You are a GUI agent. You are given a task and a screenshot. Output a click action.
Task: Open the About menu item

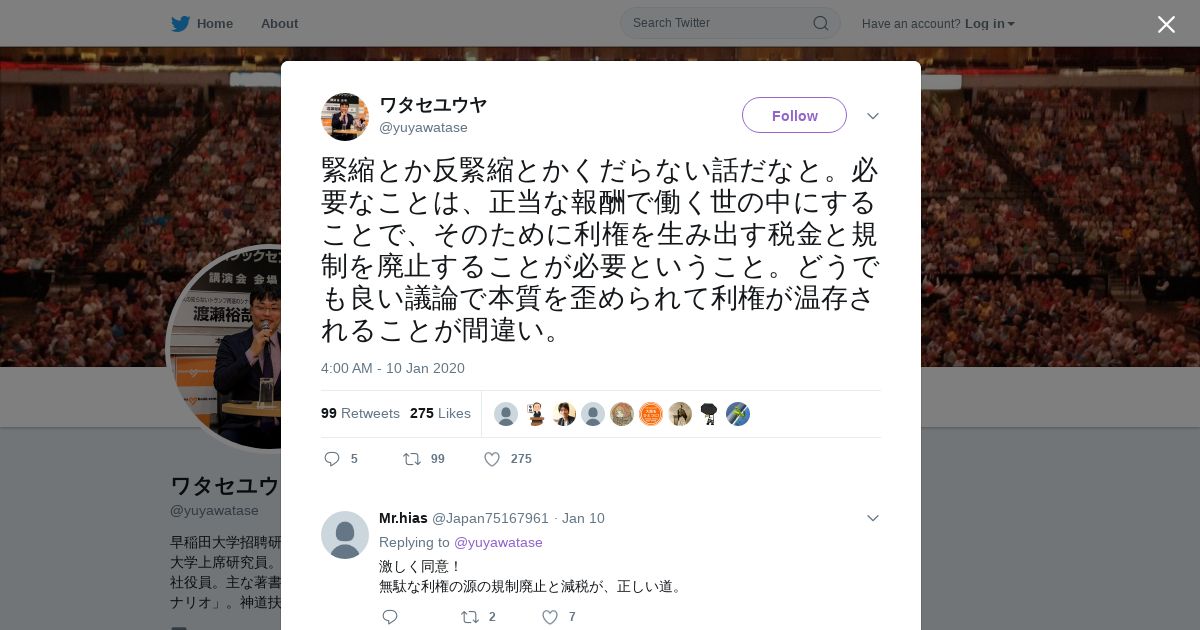pyautogui.click(x=279, y=24)
